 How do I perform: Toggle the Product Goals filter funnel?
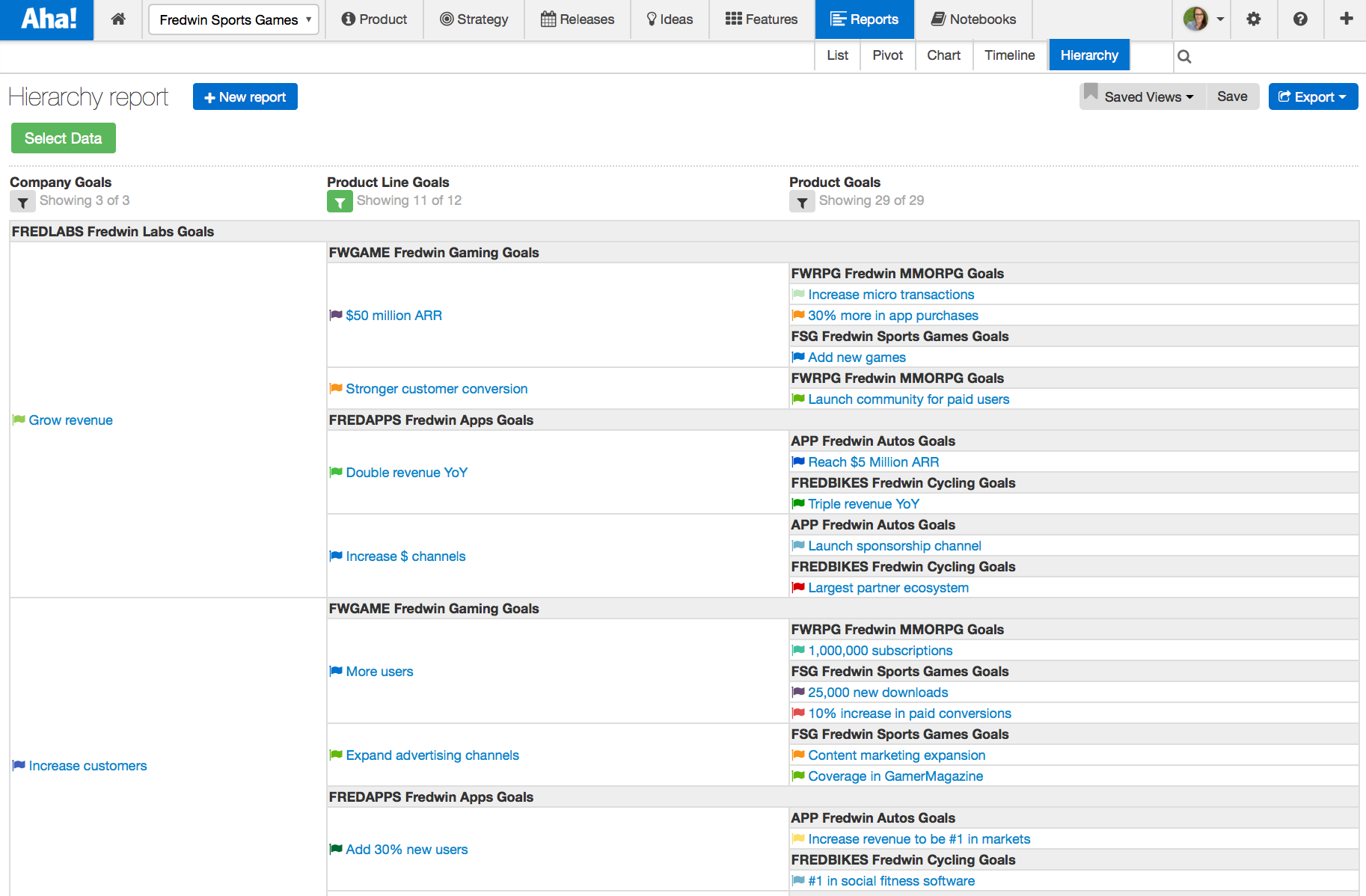coord(801,201)
